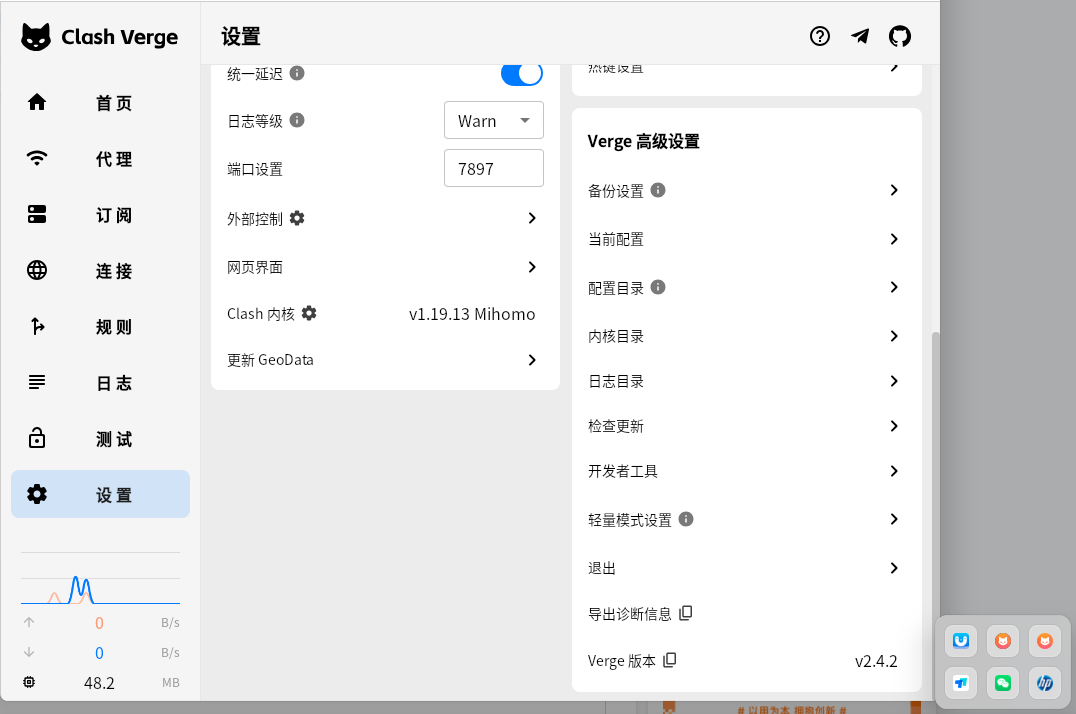Image resolution: width=1076 pixels, height=714 pixels.
Task: Open the WeChat icon in the system tray
Action: click(x=1003, y=683)
